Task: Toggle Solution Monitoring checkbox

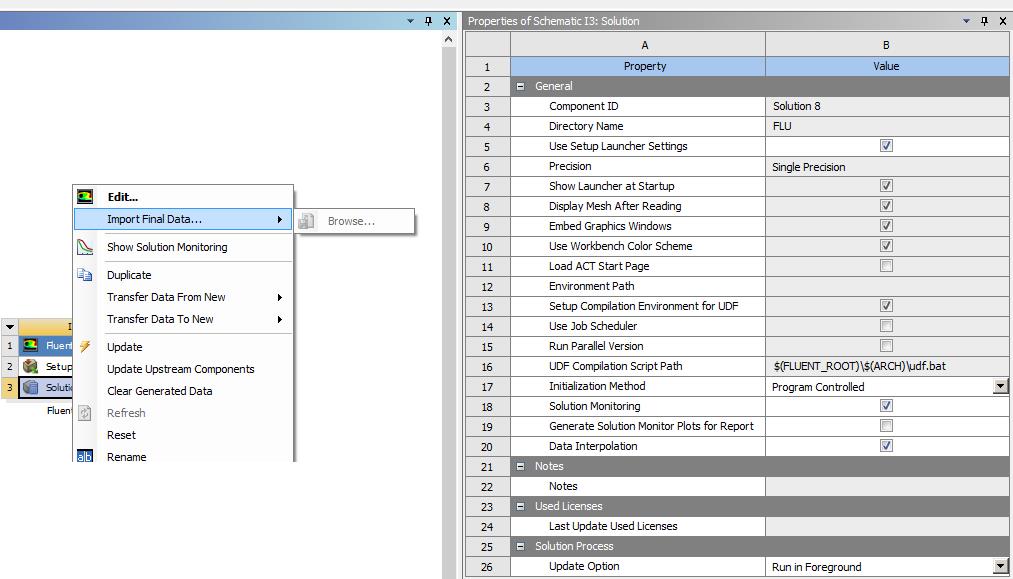Action: [886, 406]
